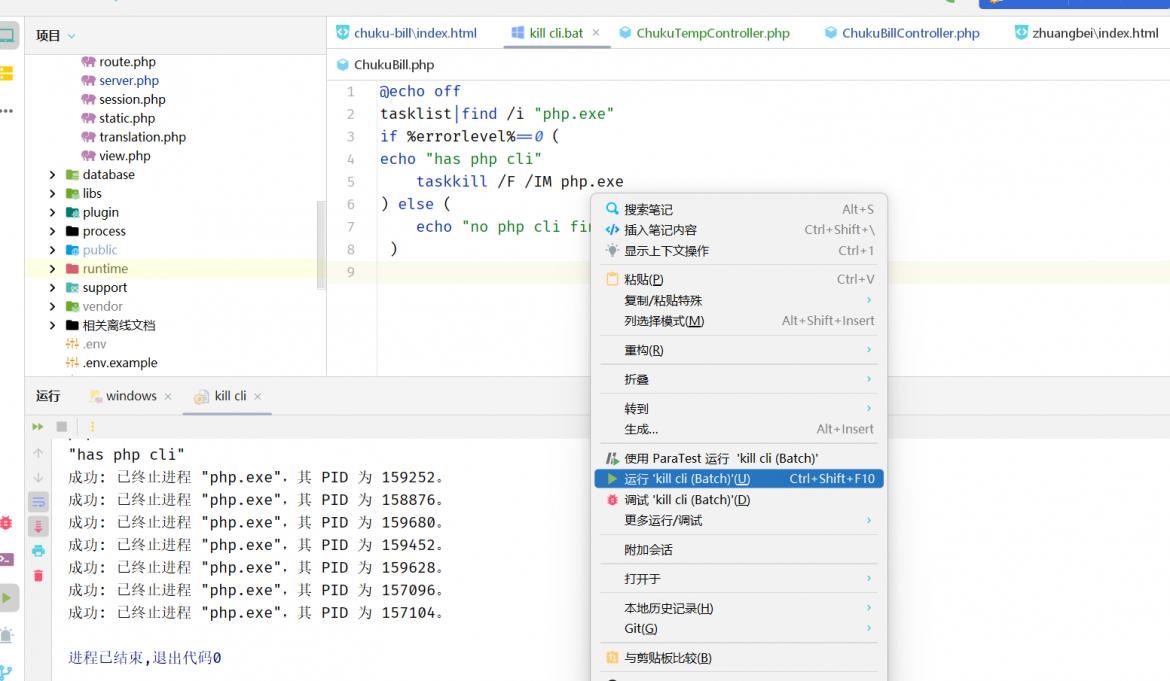1170x681 pixels.
Task: Open the 转到 submenu
Action: [x=739, y=408]
